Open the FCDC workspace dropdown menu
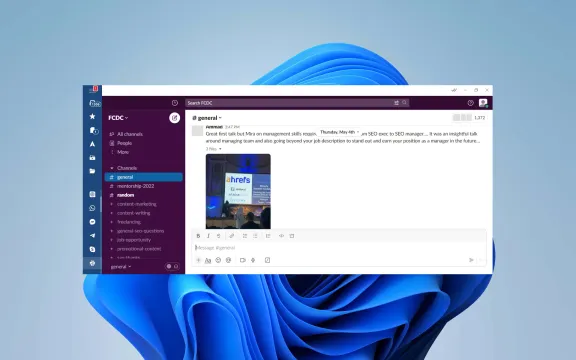576x360 pixels. click(x=118, y=118)
